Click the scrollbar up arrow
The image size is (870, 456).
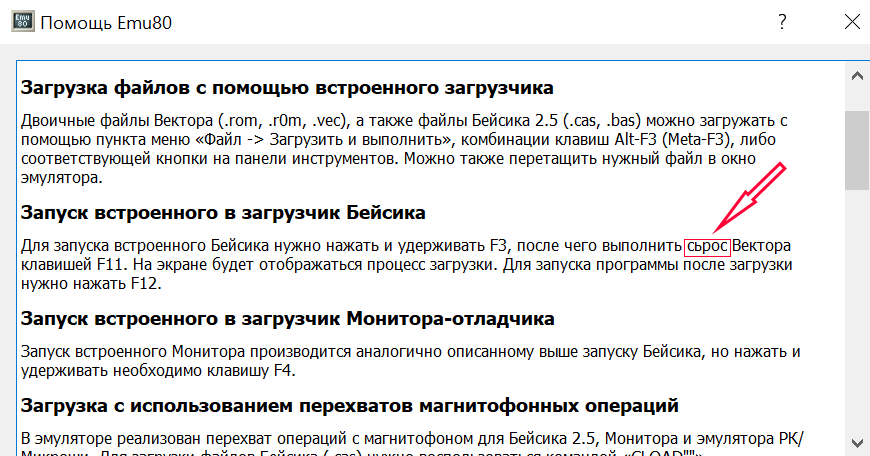click(x=856, y=76)
